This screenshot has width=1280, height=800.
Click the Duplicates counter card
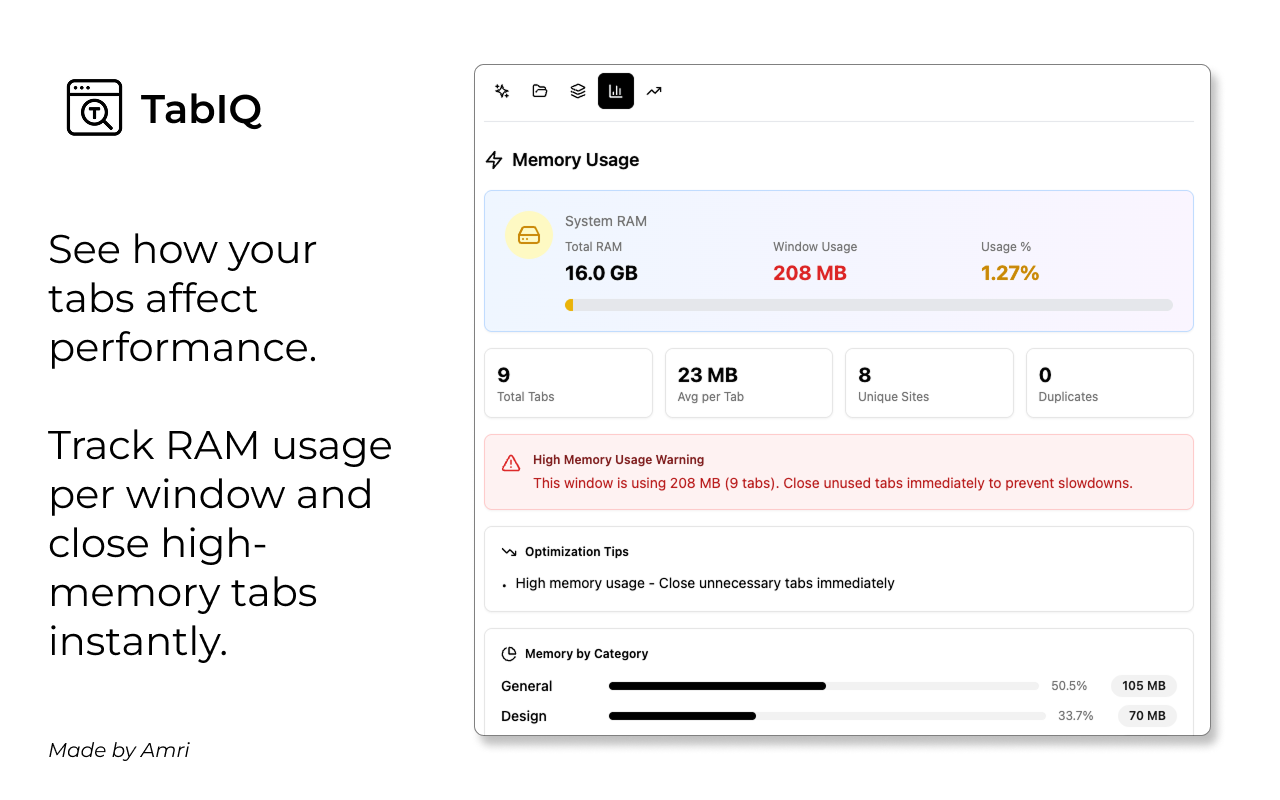[1109, 383]
